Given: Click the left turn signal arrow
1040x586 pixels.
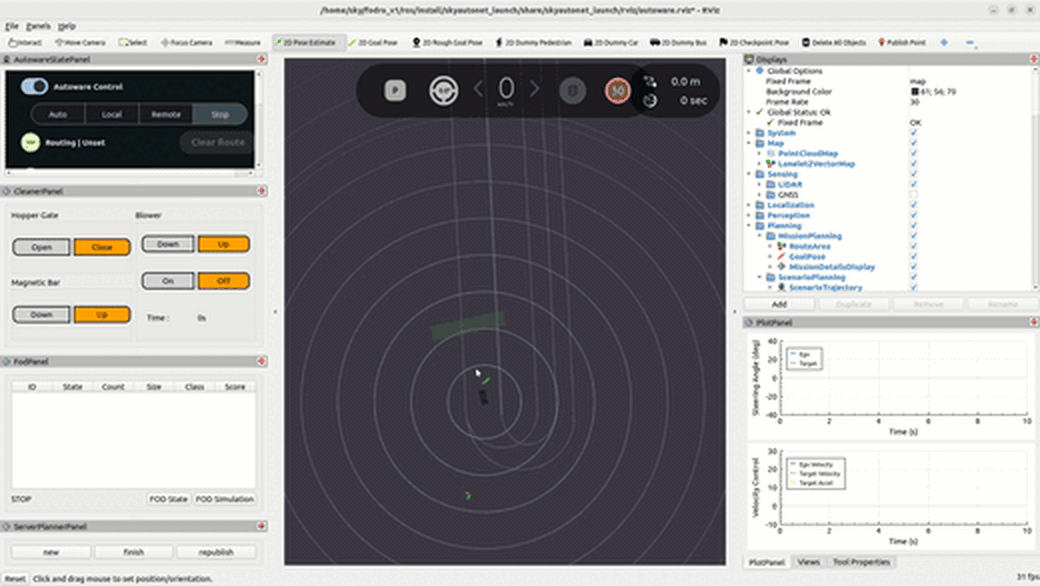Looking at the screenshot, I should [x=478, y=88].
